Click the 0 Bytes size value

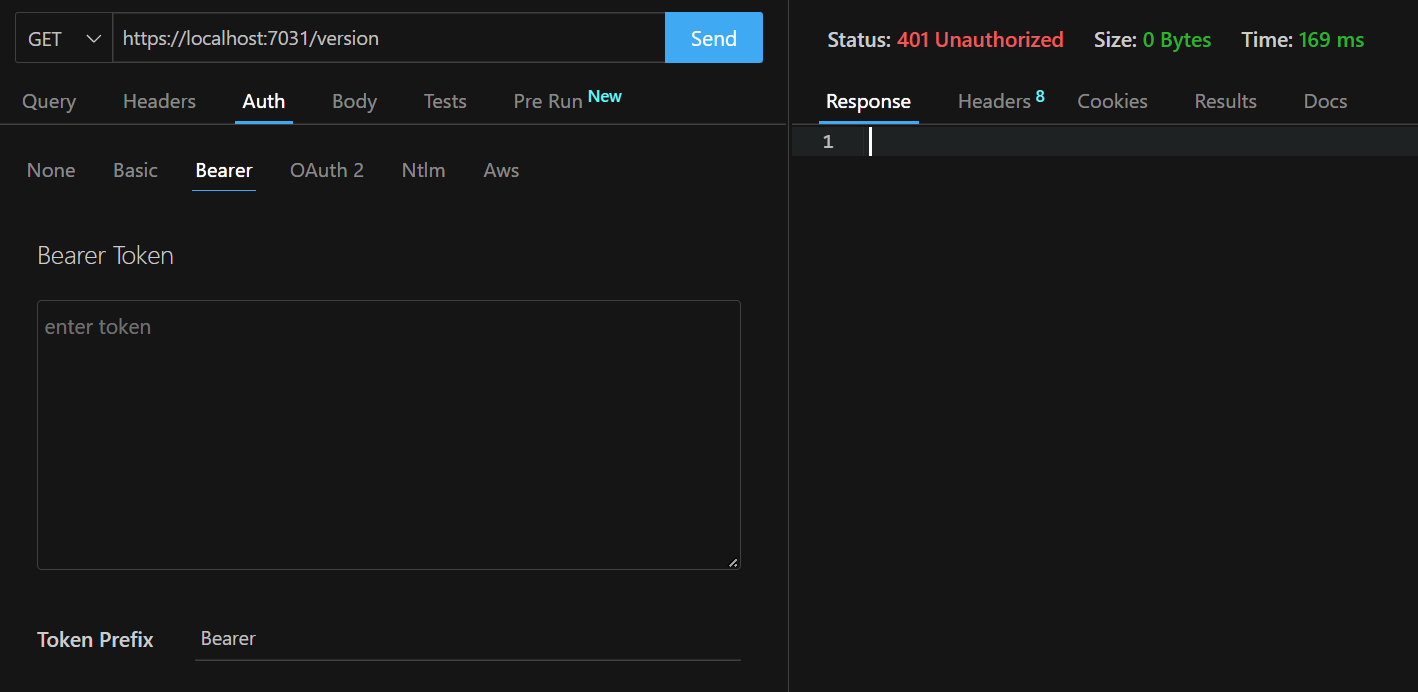[1177, 40]
